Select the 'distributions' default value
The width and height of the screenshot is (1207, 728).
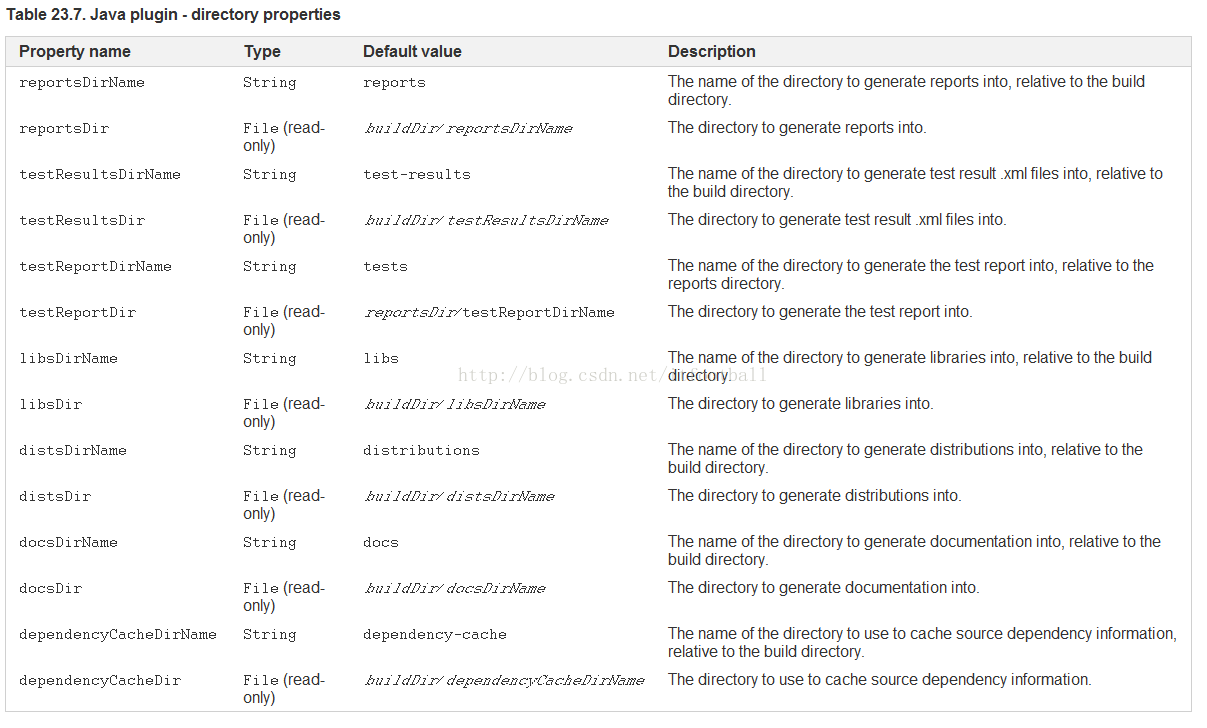(421, 451)
